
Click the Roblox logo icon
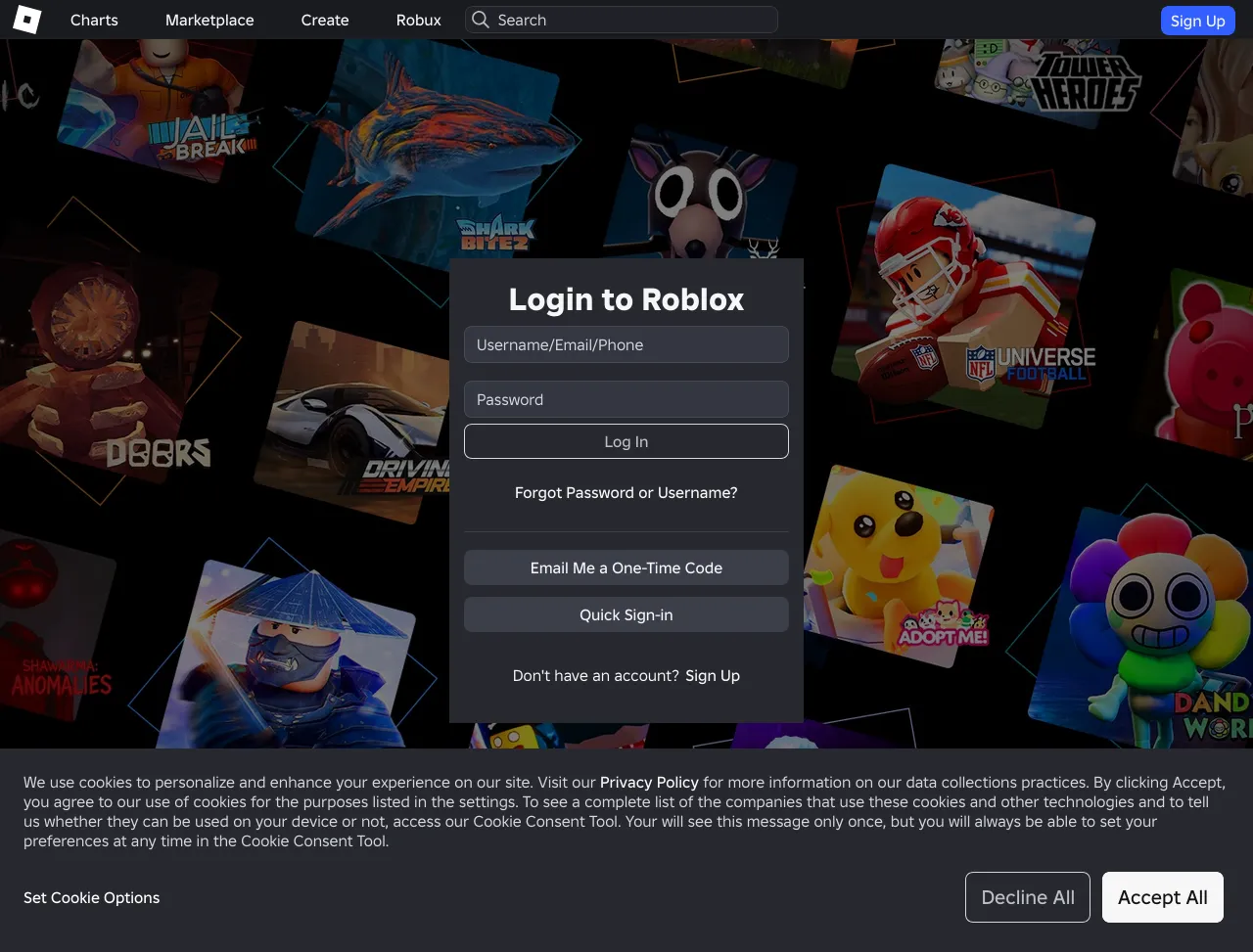(x=26, y=20)
